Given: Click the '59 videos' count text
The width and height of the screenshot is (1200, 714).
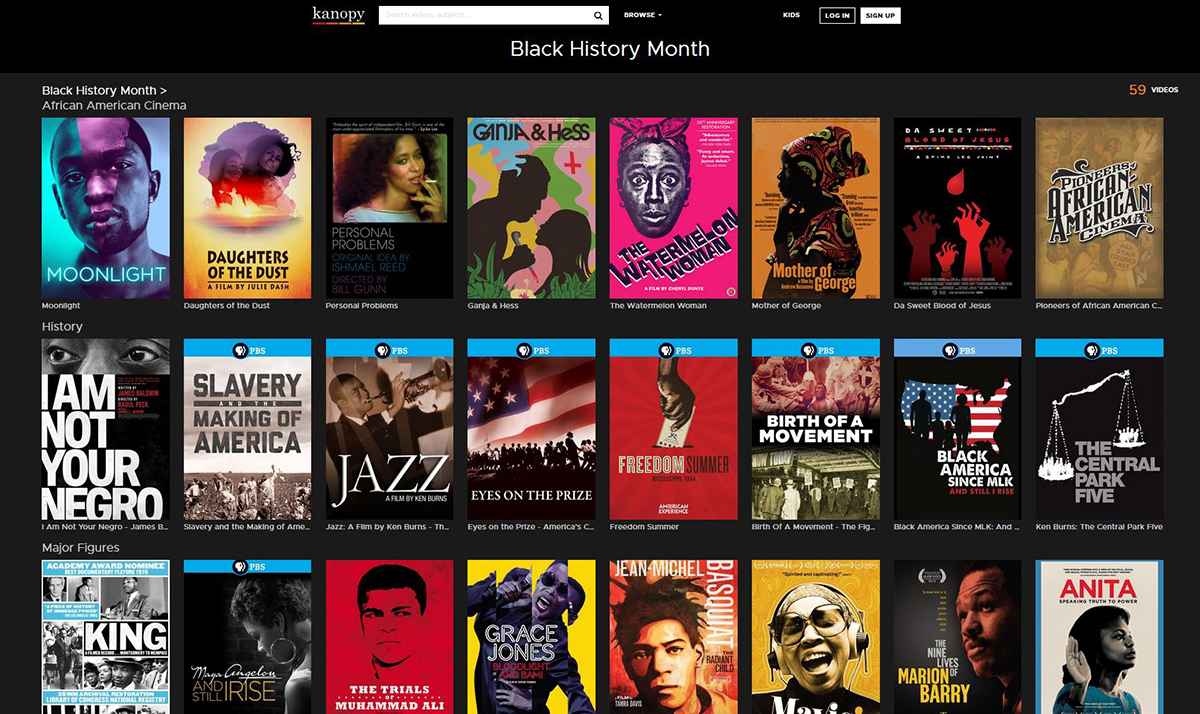Looking at the screenshot, I should click(x=1153, y=90).
